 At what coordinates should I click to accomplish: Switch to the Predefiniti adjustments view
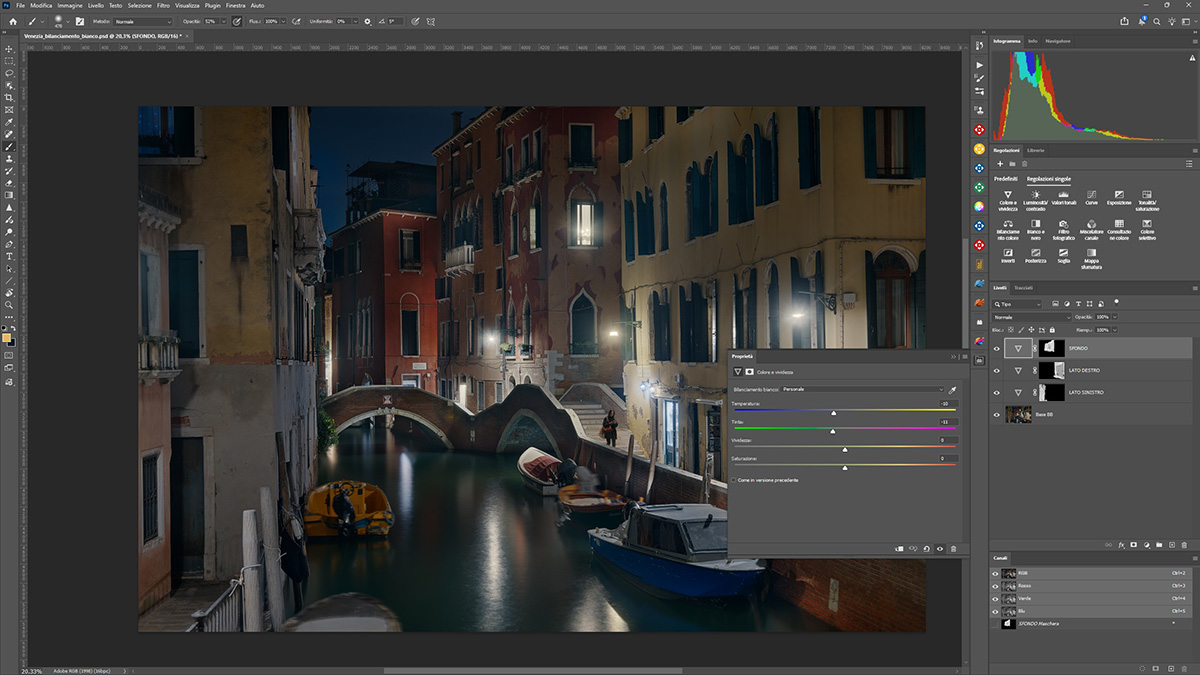pos(1005,178)
